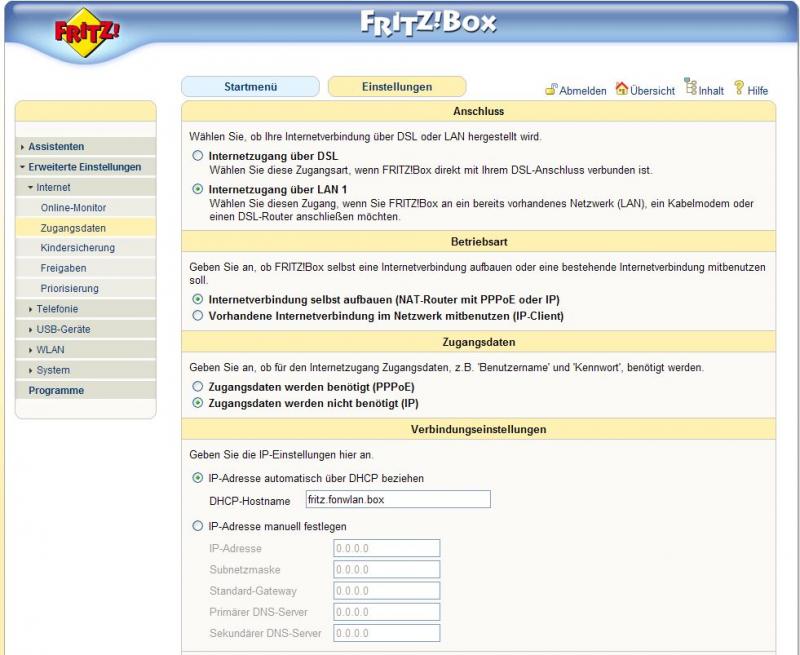
Task: Open Freigaben in the sidebar
Action: pyautogui.click(x=86, y=268)
